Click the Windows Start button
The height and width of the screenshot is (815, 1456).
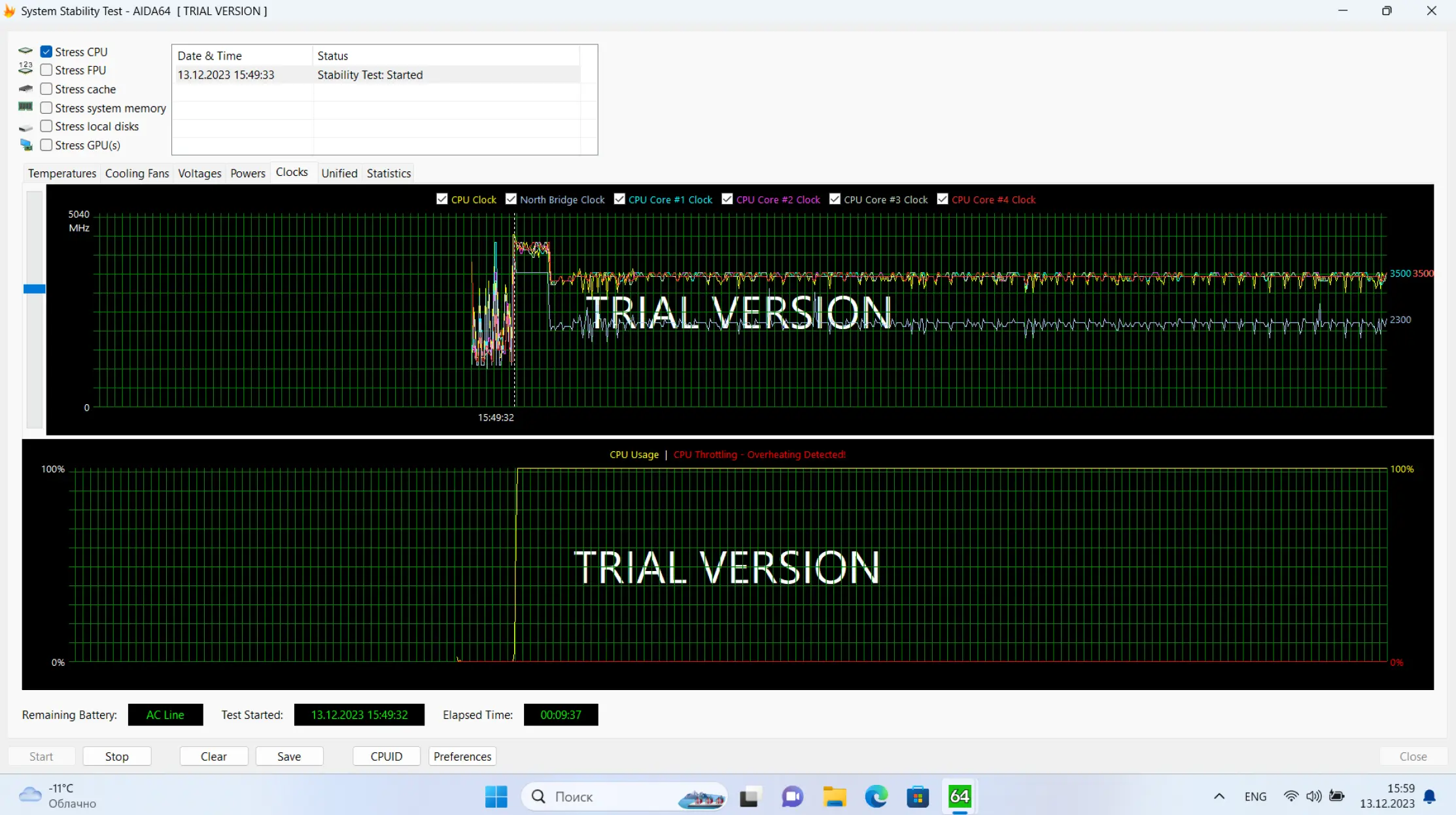(496, 796)
